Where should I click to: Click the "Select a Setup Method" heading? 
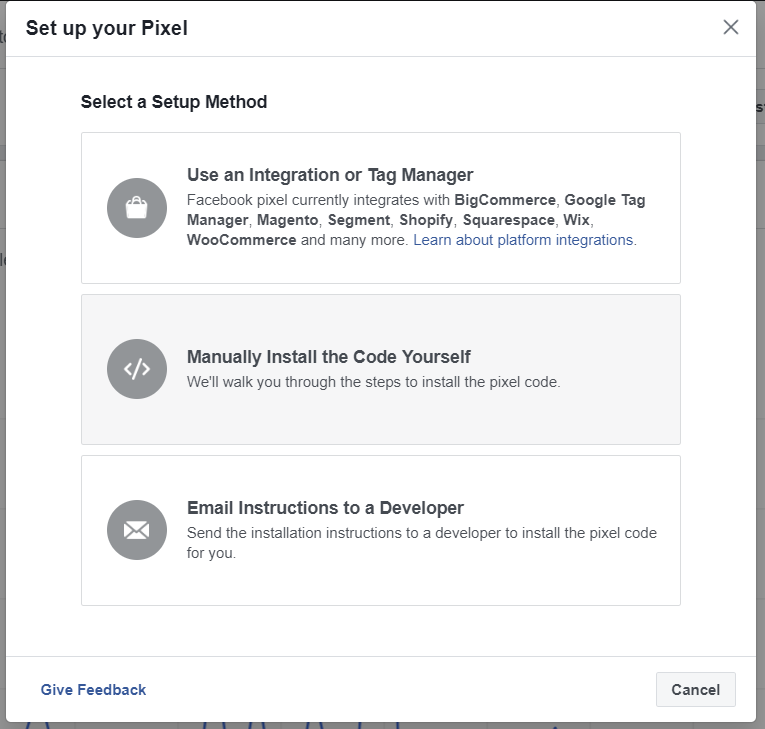click(x=174, y=102)
